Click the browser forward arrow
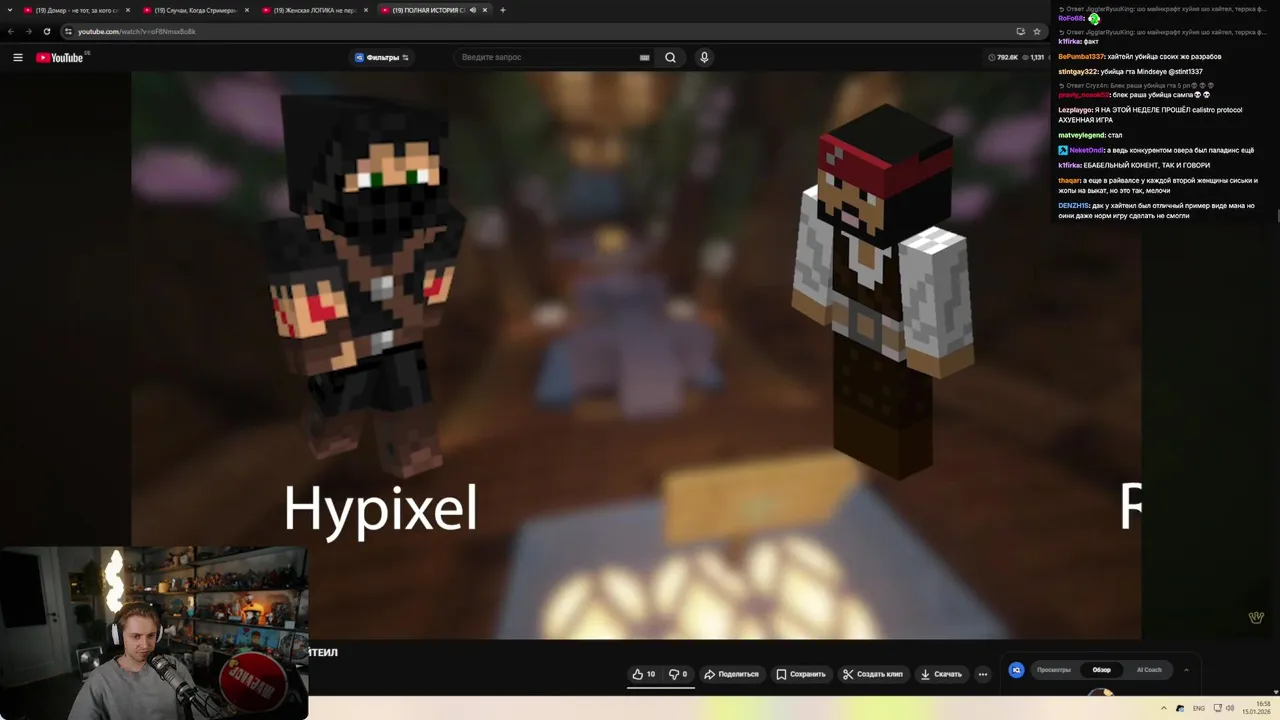The height and width of the screenshot is (720, 1280). (28, 31)
